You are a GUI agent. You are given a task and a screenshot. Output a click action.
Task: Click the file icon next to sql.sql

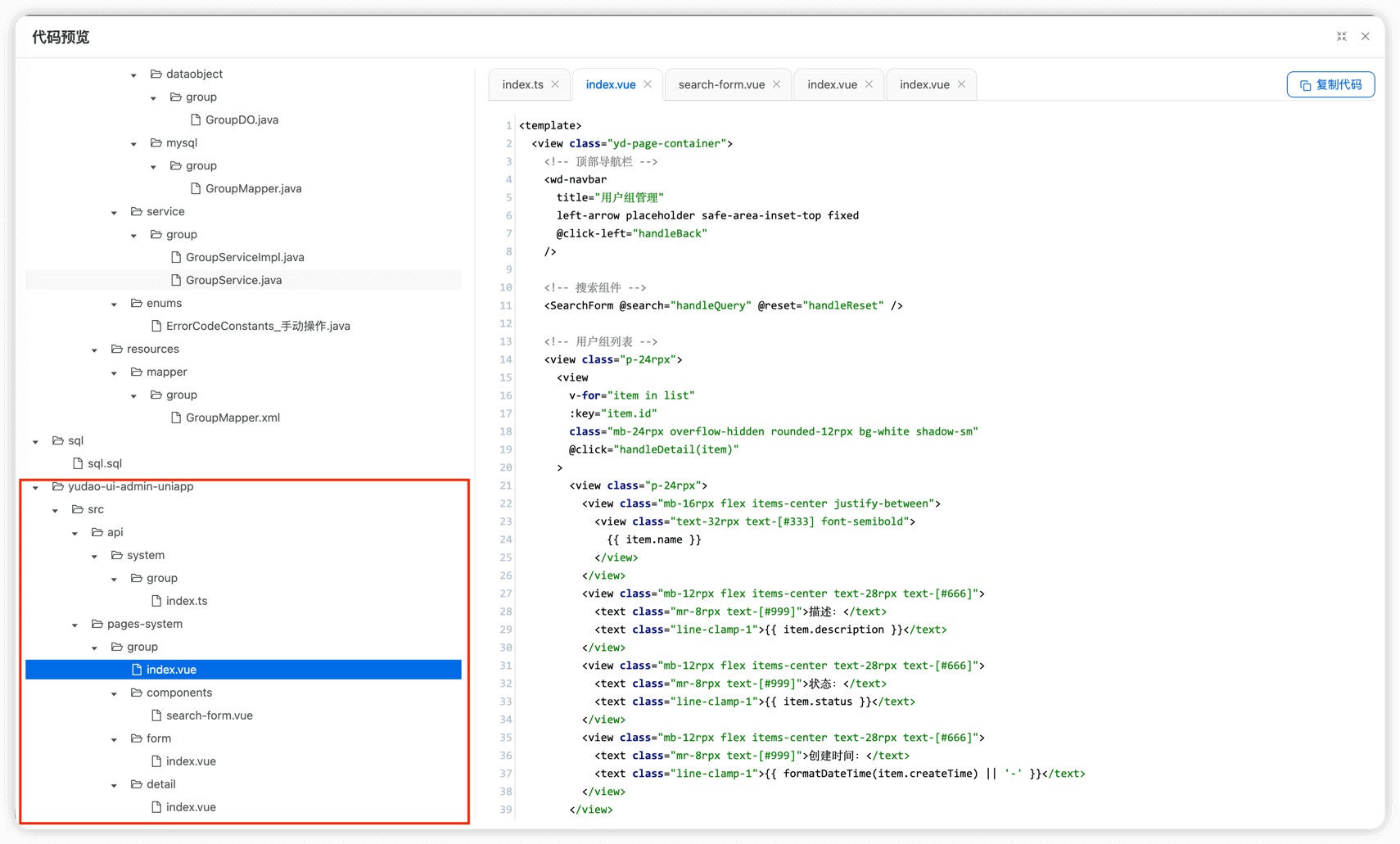(78, 463)
